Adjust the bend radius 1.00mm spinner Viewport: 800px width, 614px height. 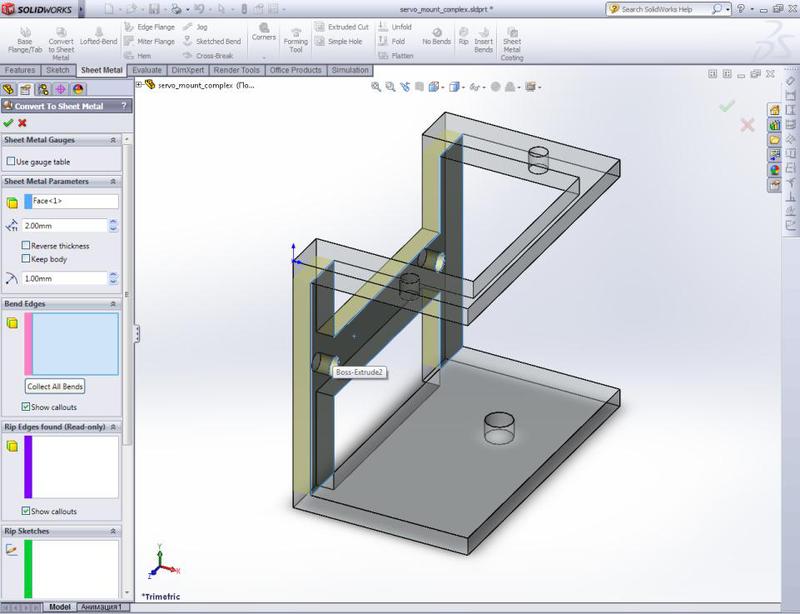point(113,278)
